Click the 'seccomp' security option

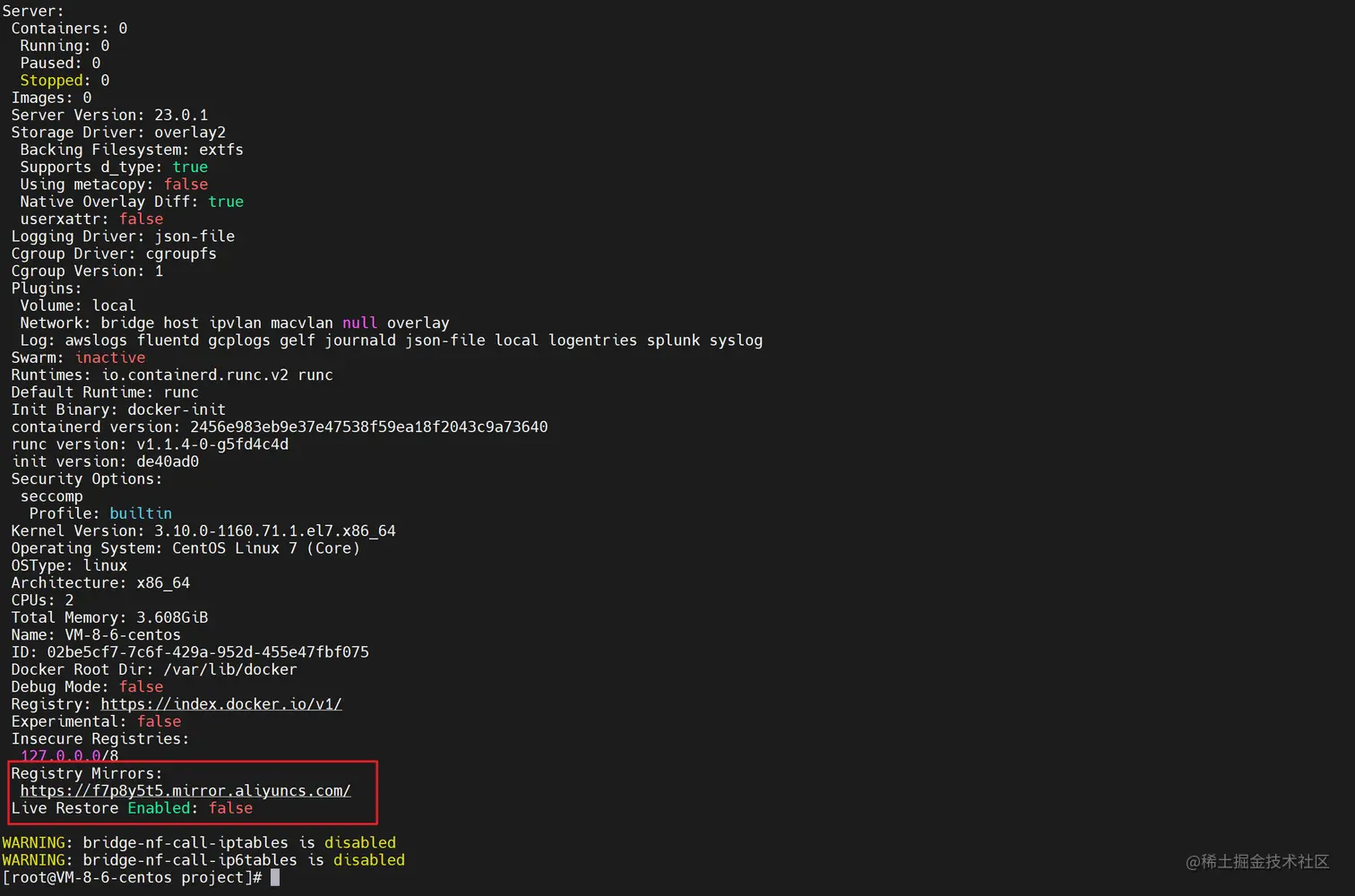click(x=51, y=496)
